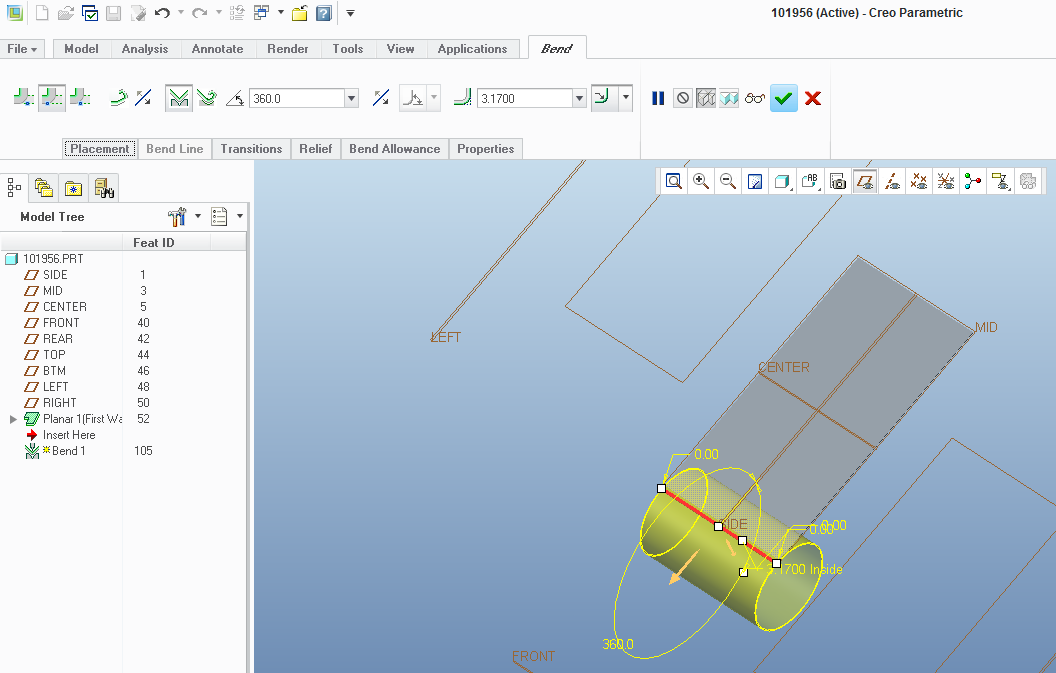Expand the Planar 1 feature node
This screenshot has width=1056, height=673.
[13, 419]
